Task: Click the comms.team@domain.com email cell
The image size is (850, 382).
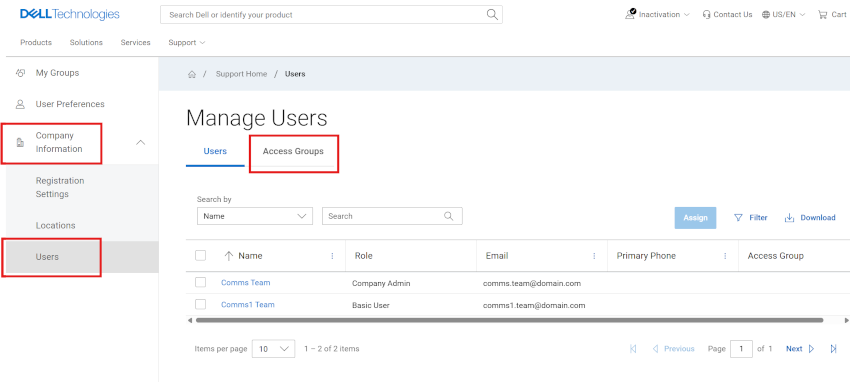Action: [x=532, y=283]
